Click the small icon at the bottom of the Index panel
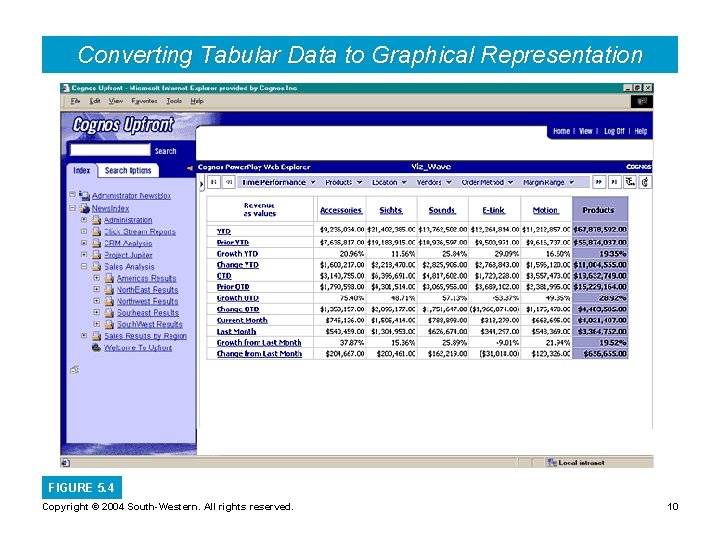Screen dimensions: 720x540 [x=74, y=369]
